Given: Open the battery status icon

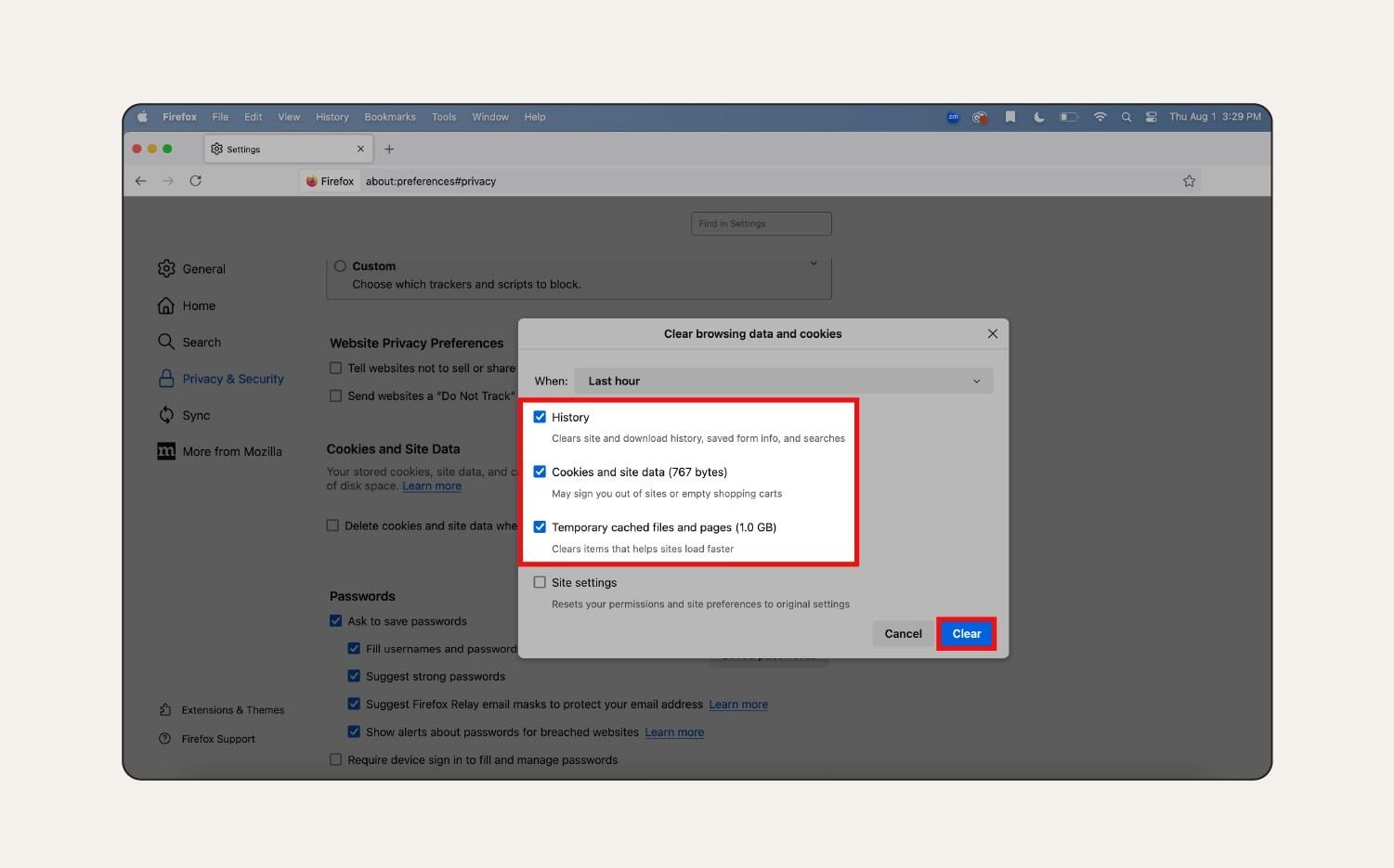Looking at the screenshot, I should click(1070, 117).
